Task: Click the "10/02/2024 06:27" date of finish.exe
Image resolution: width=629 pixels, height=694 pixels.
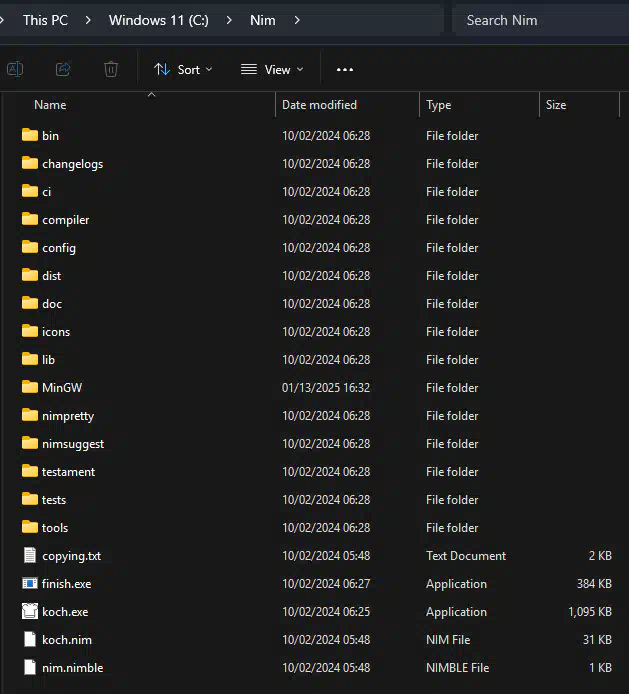Action: point(326,584)
